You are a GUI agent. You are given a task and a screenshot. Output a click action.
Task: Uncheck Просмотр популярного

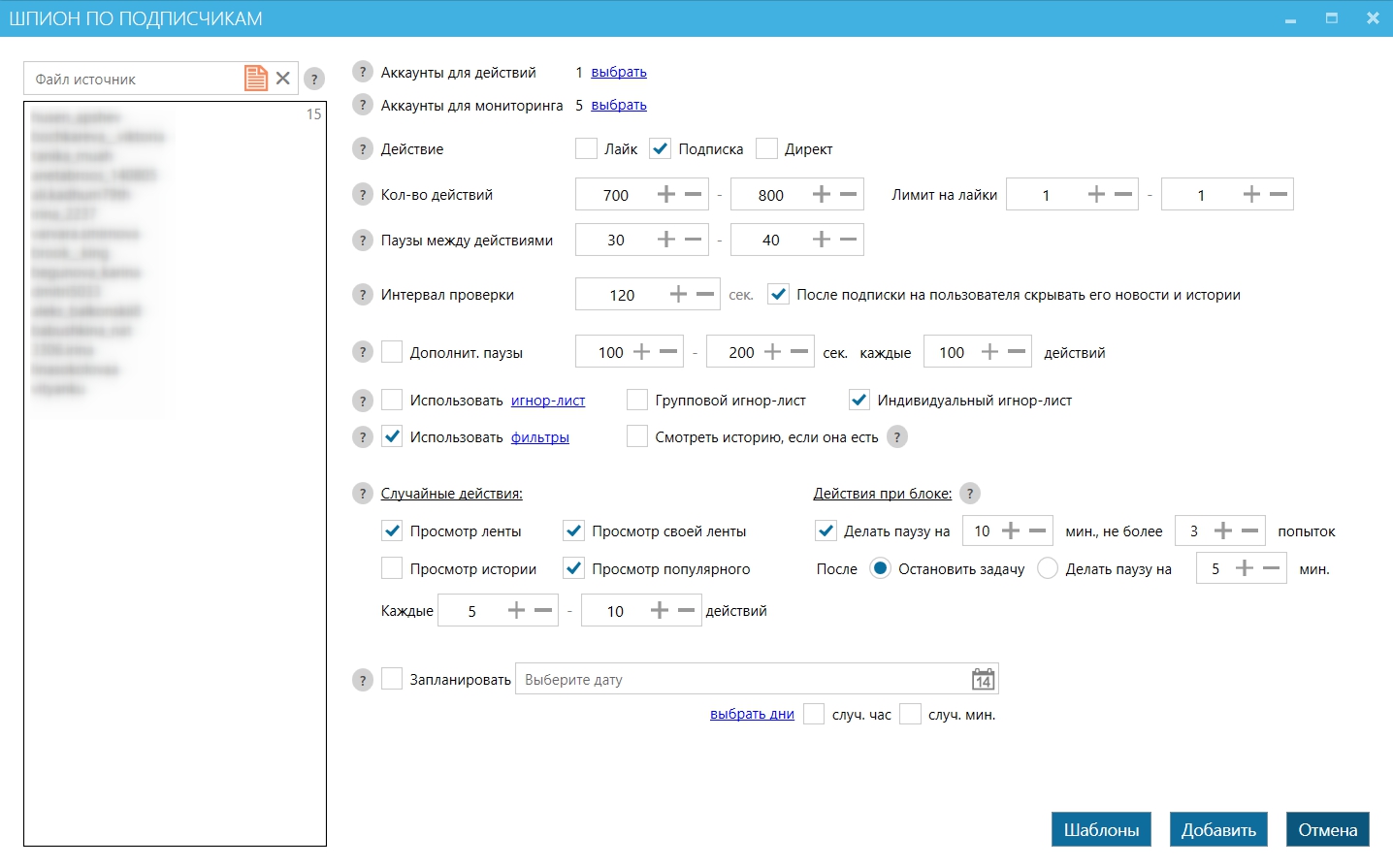tap(574, 568)
